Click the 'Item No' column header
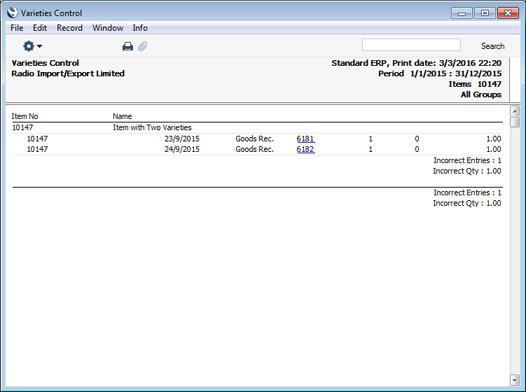 25,116
